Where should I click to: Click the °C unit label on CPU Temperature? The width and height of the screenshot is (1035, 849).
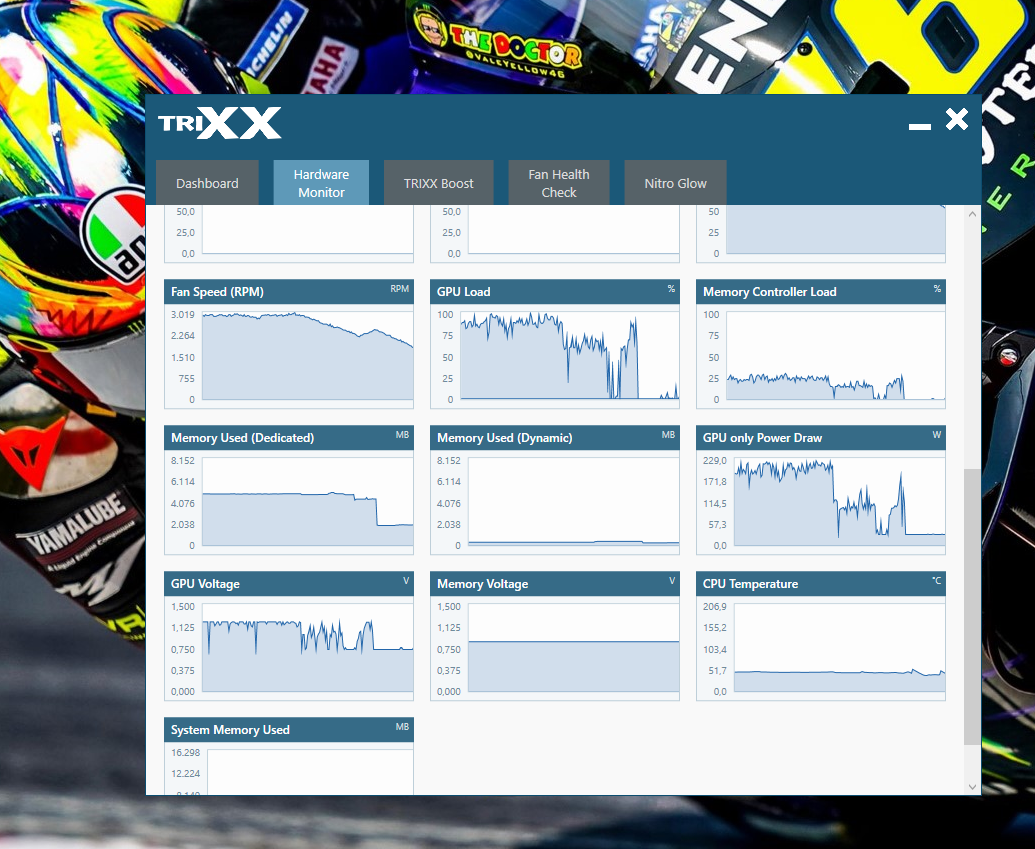937,580
